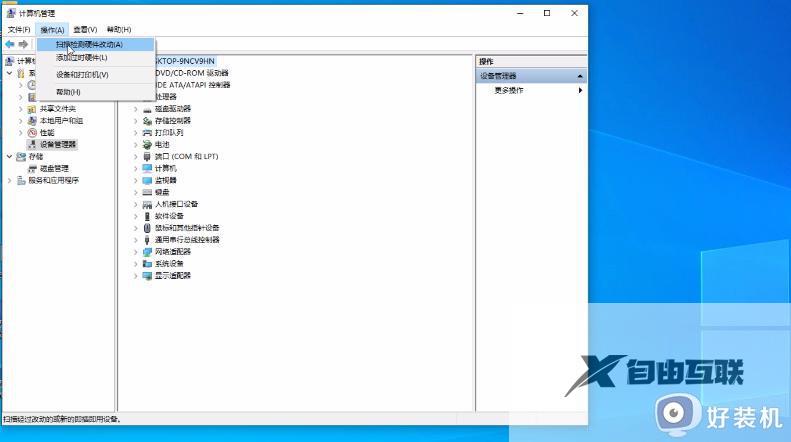Select the 人机接口设备 icon
791x442 pixels.
pyautogui.click(x=147, y=204)
